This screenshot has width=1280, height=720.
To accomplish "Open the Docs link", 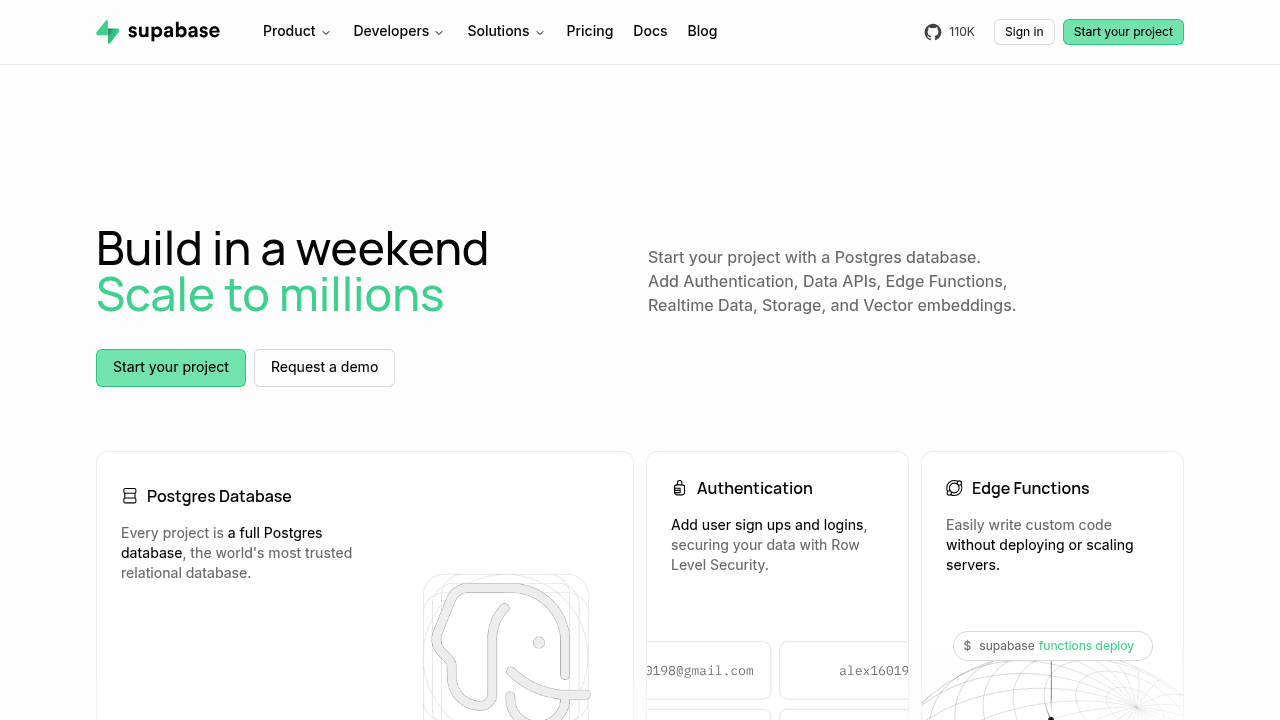I will point(650,31).
